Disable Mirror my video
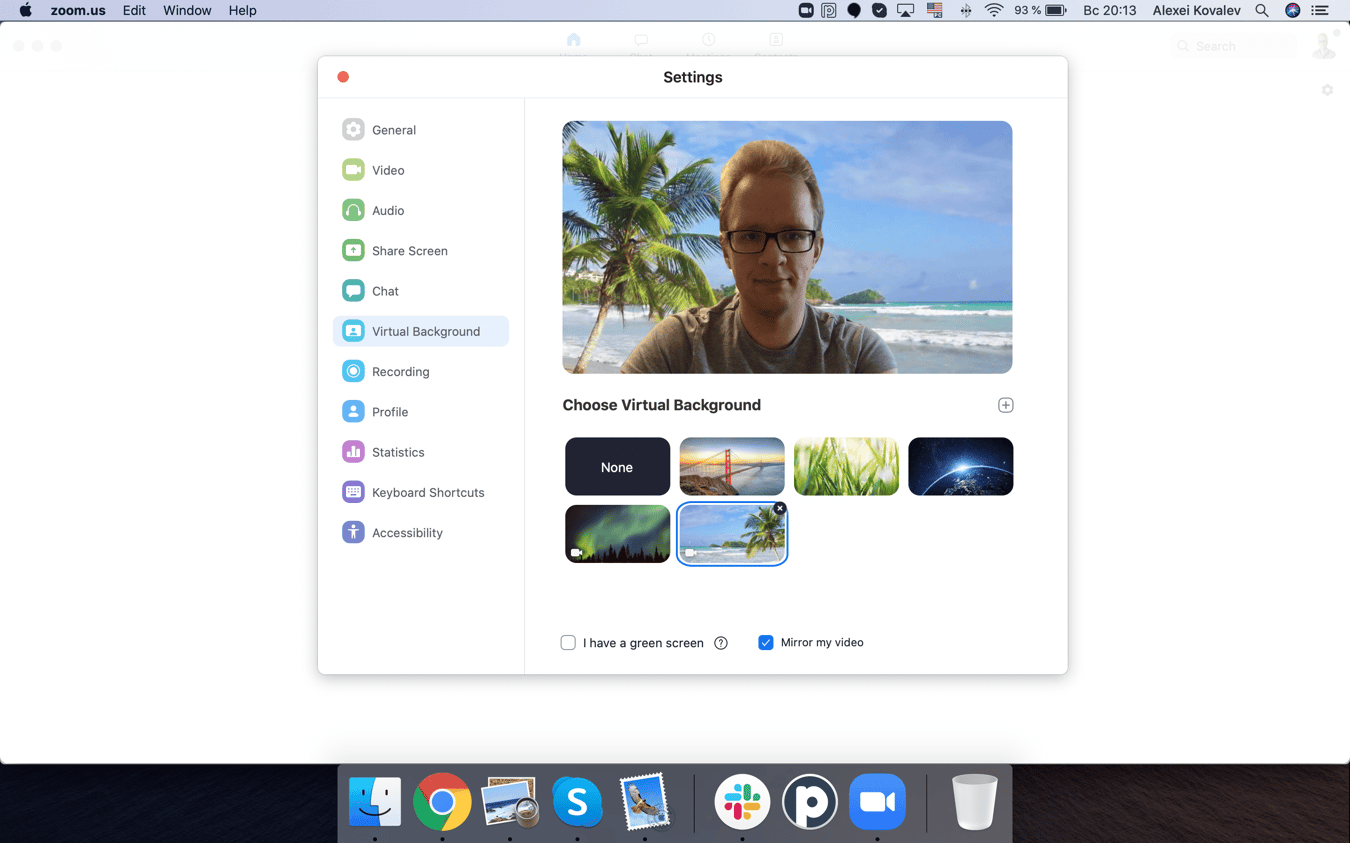 coord(766,642)
